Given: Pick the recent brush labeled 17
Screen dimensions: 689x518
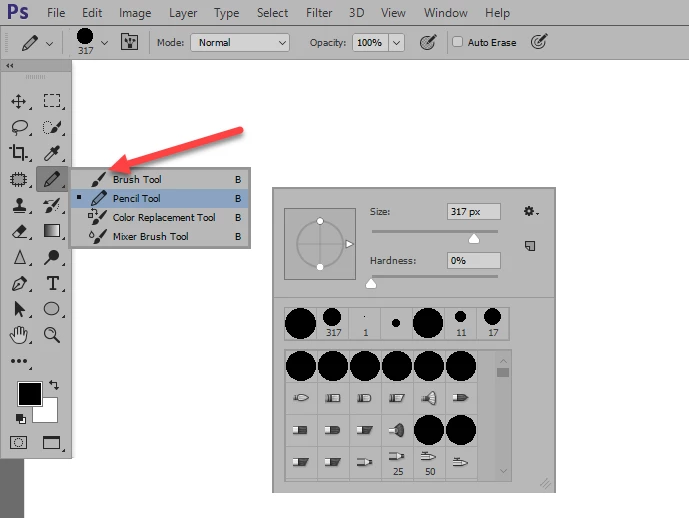Looking at the screenshot, I should [493, 323].
